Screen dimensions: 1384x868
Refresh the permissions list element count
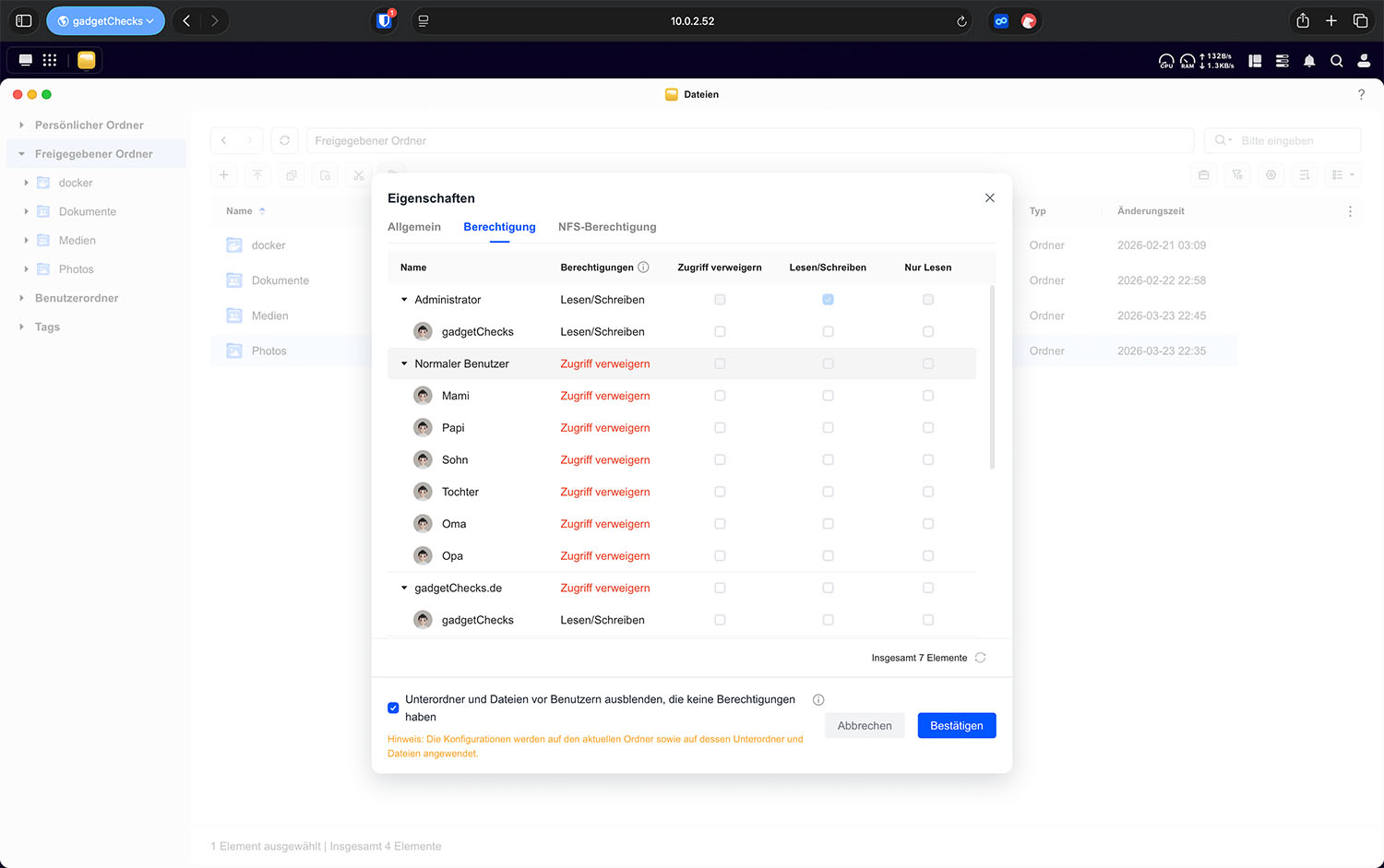click(x=980, y=658)
